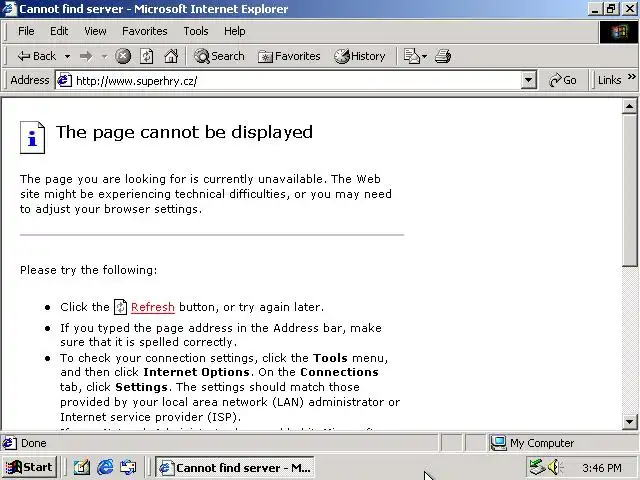
Task: Open the Search pane button
Action: point(219,56)
